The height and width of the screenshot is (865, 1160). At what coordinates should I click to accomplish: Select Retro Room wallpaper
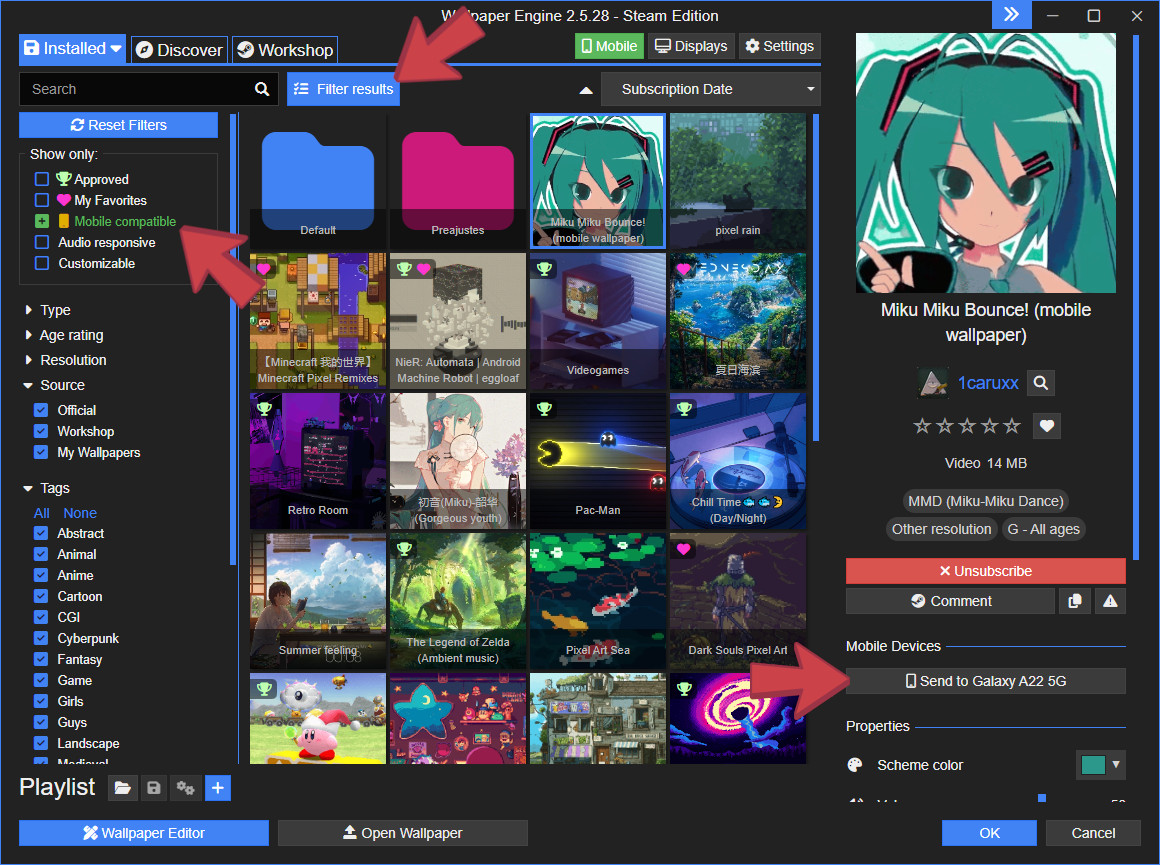click(318, 461)
